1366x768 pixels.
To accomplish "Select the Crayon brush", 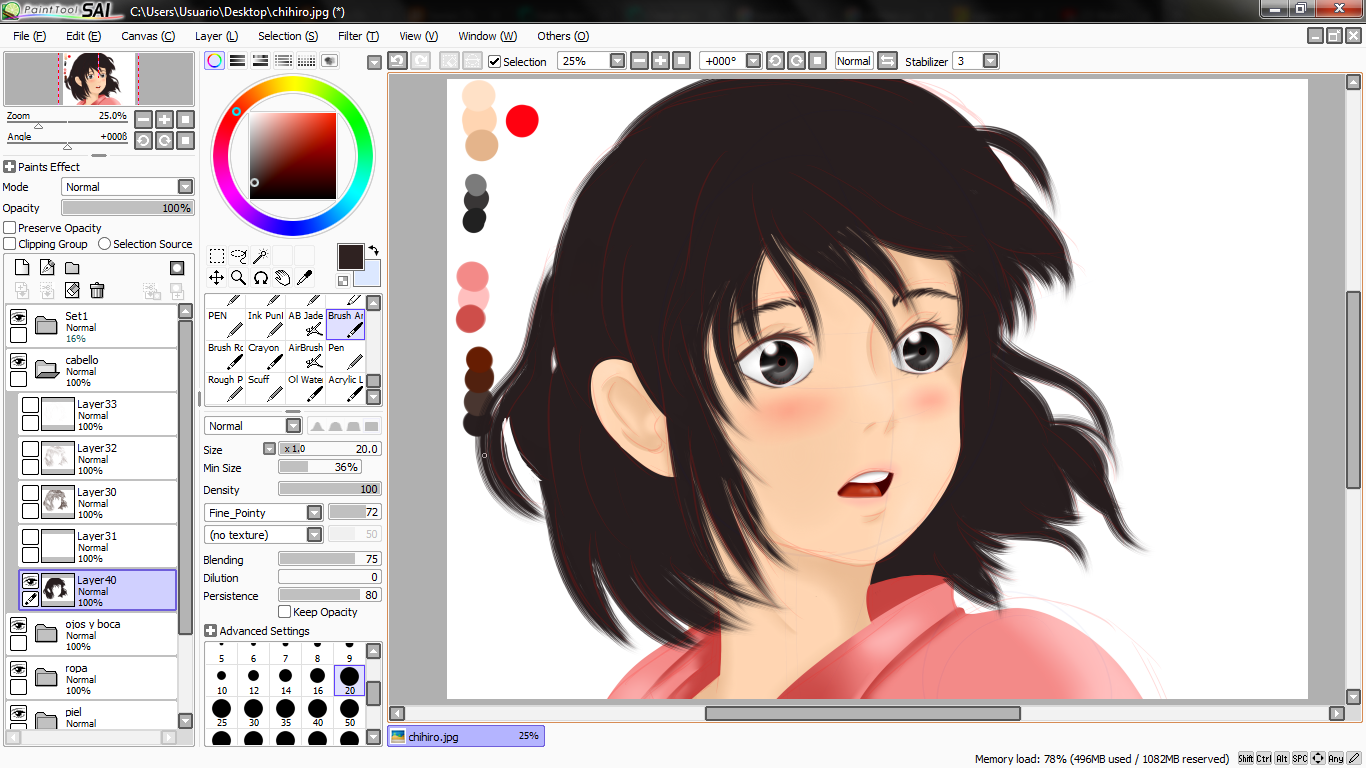I will (265, 354).
